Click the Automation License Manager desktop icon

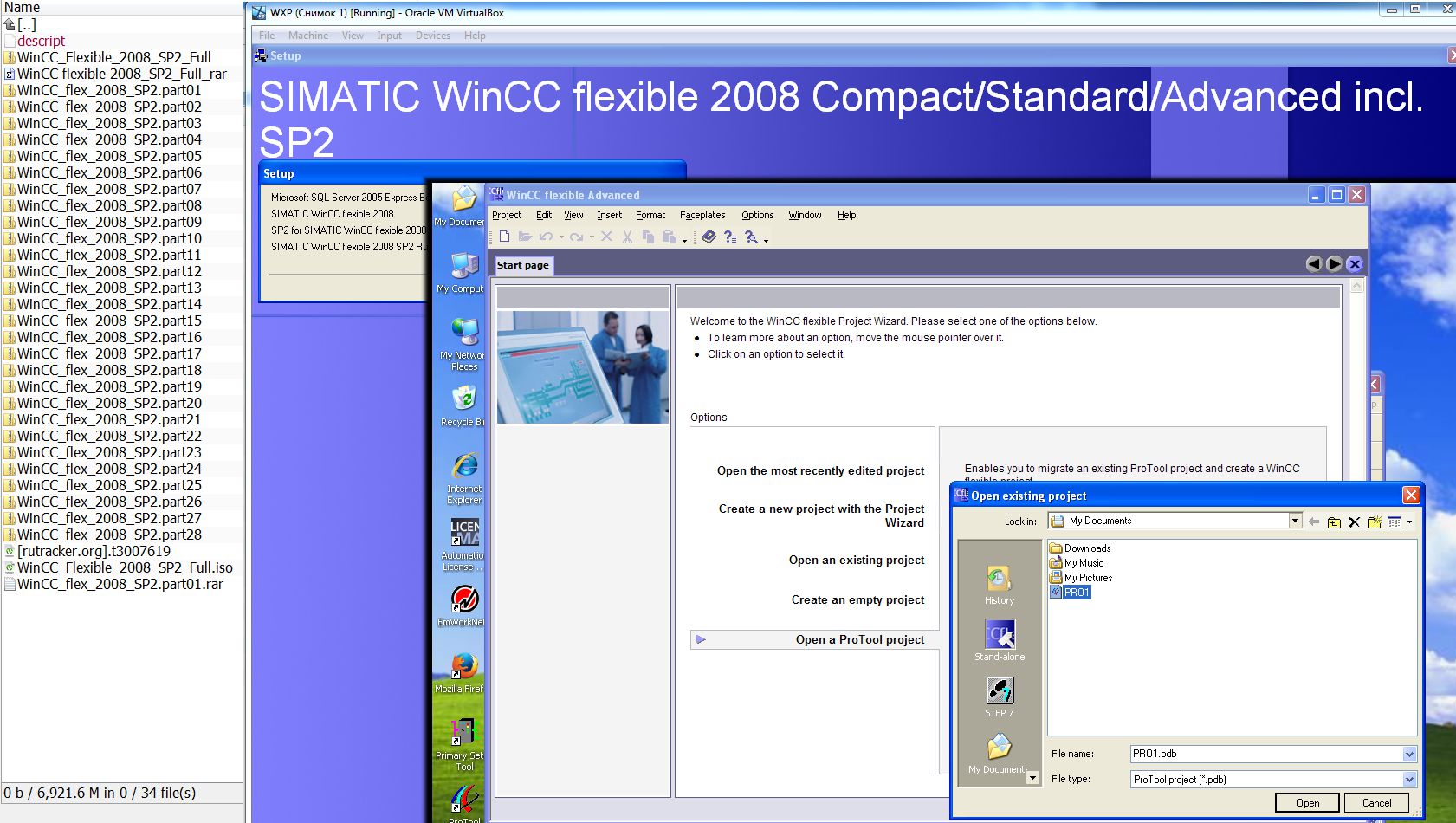pos(463,545)
